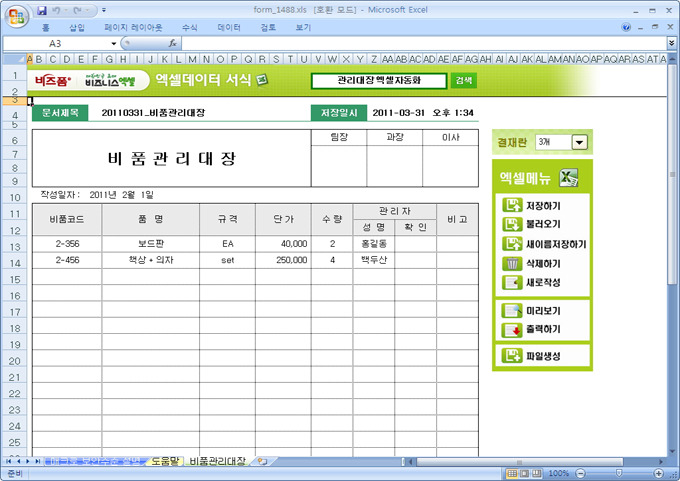
Task: Open the 삽입 ribbon tab
Action: [77, 28]
